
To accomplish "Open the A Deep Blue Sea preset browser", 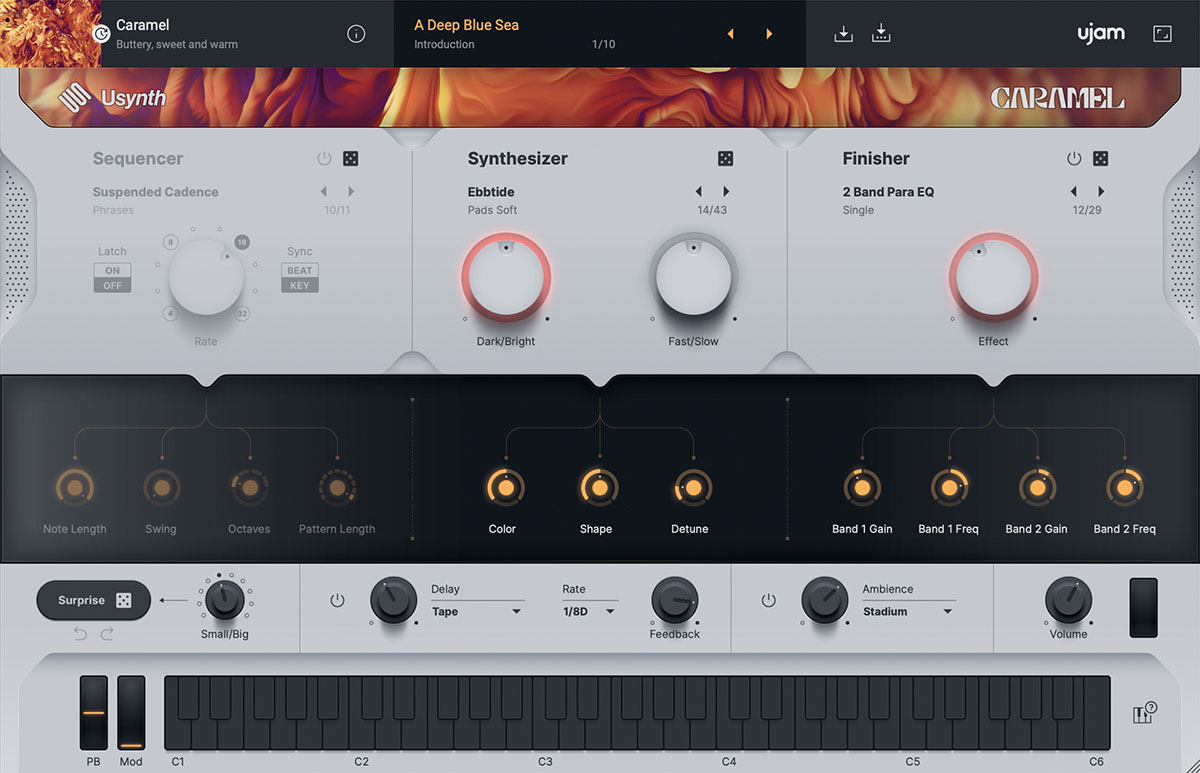I will pos(467,25).
